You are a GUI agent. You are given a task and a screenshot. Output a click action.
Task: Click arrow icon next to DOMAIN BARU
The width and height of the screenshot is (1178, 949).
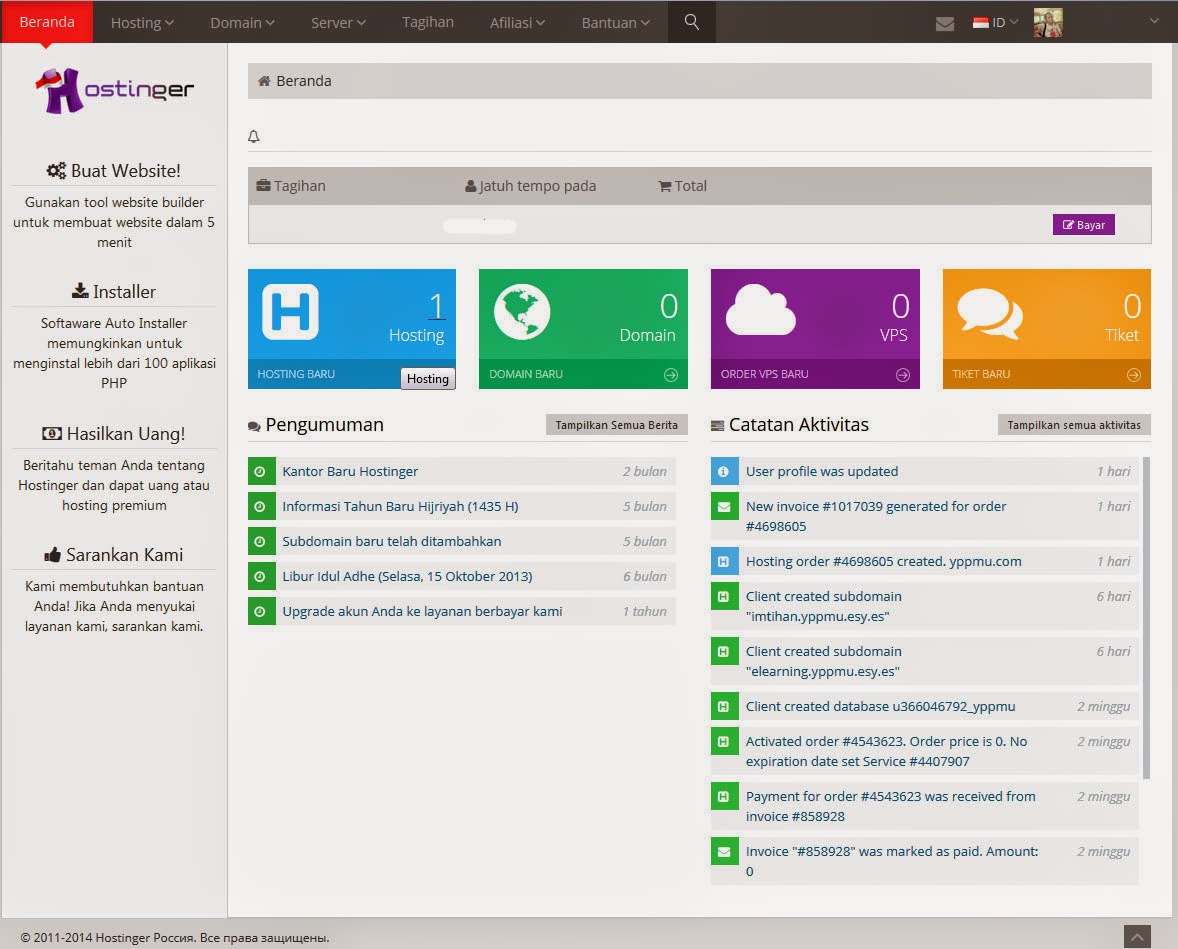coord(671,374)
